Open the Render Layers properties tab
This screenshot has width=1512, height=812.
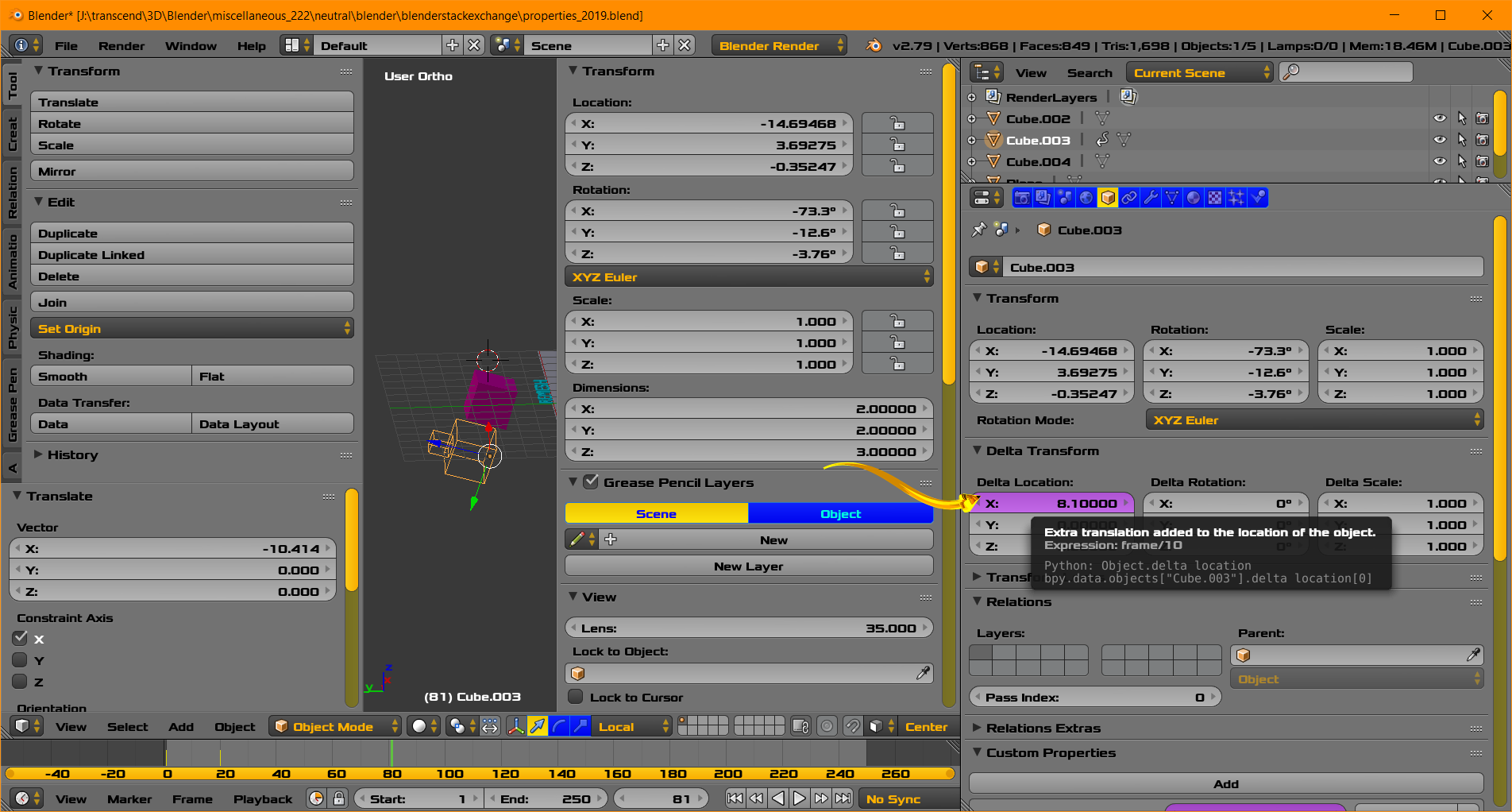[x=1043, y=198]
